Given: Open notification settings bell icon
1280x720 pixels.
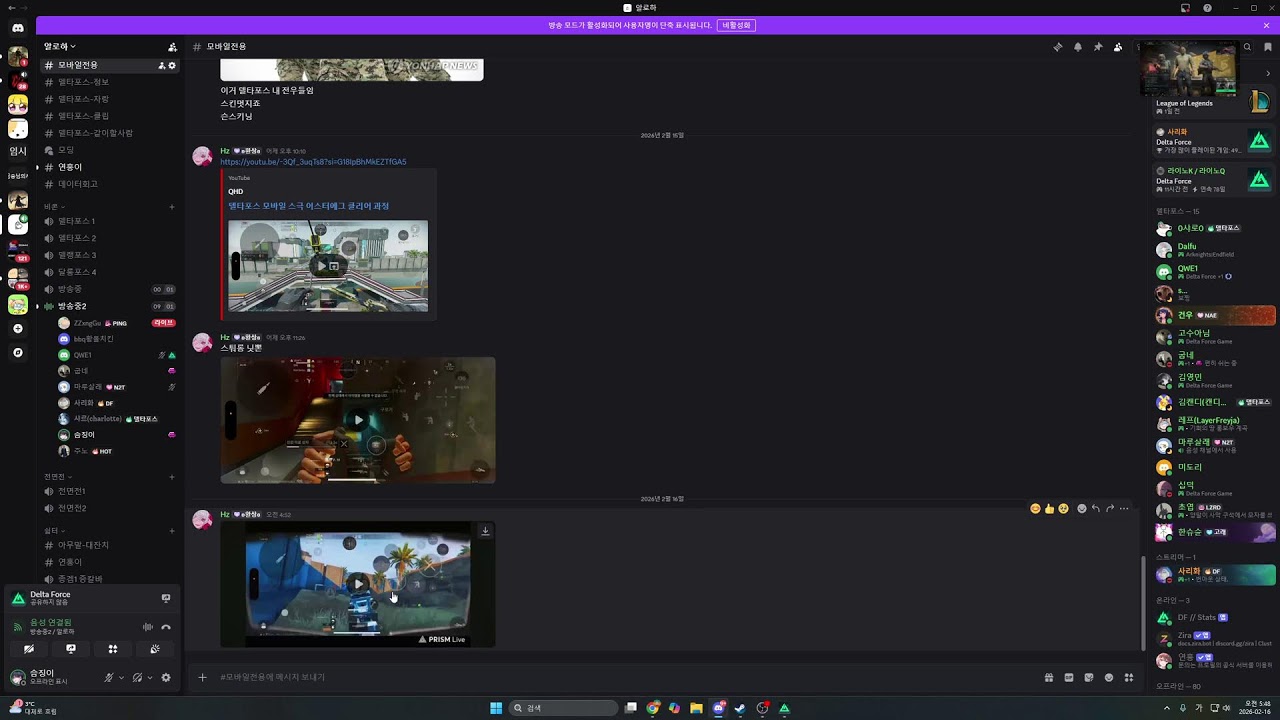Looking at the screenshot, I should [1077, 47].
